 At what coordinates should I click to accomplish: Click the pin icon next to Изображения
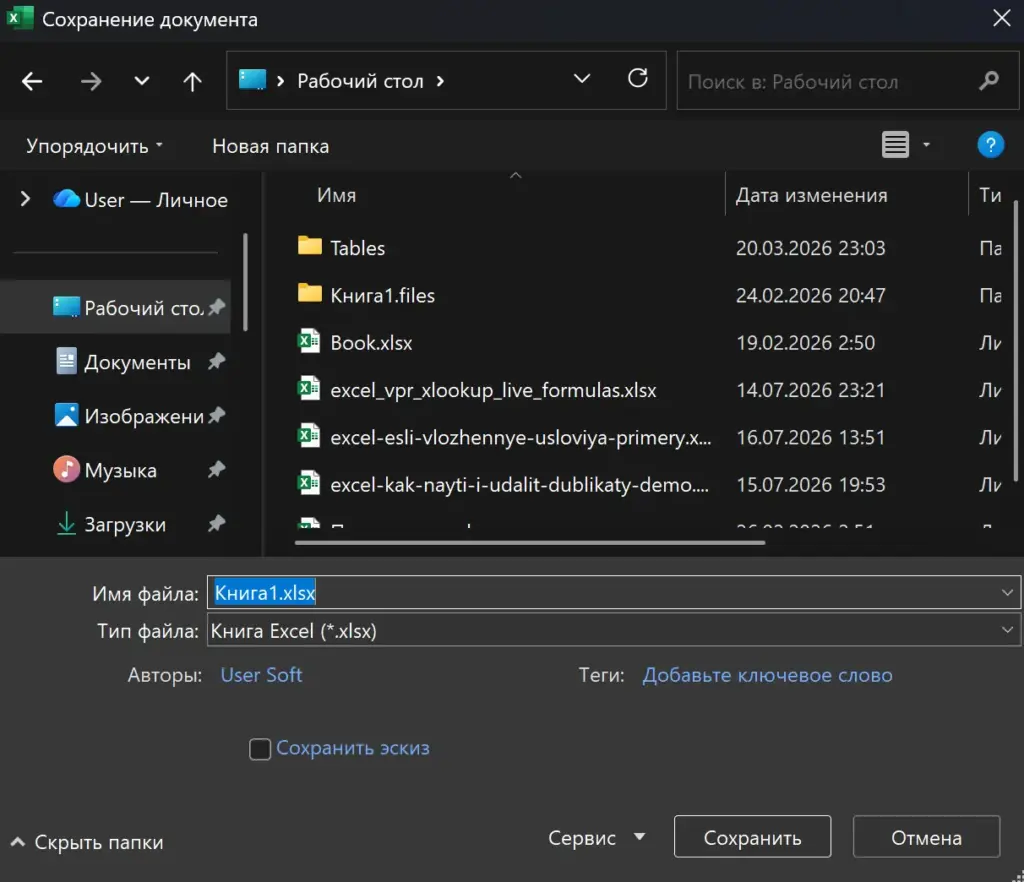tap(216, 415)
